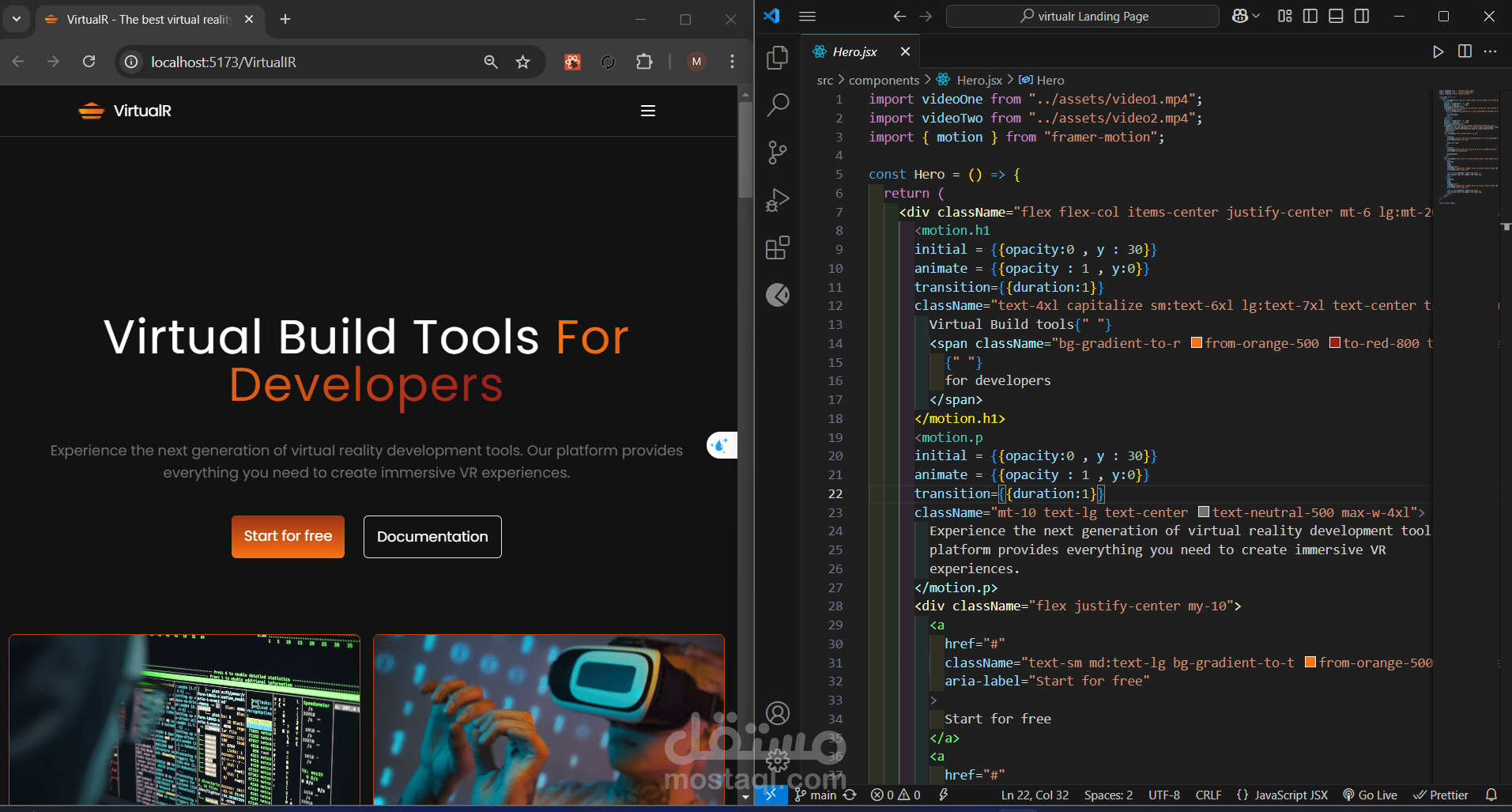
Task: Click the Documentation button
Action: tap(432, 537)
